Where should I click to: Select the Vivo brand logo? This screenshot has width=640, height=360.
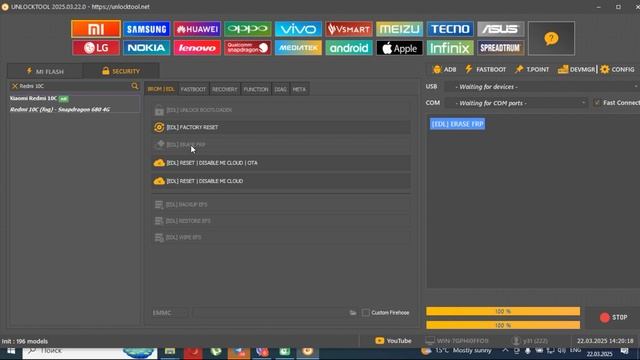point(298,29)
